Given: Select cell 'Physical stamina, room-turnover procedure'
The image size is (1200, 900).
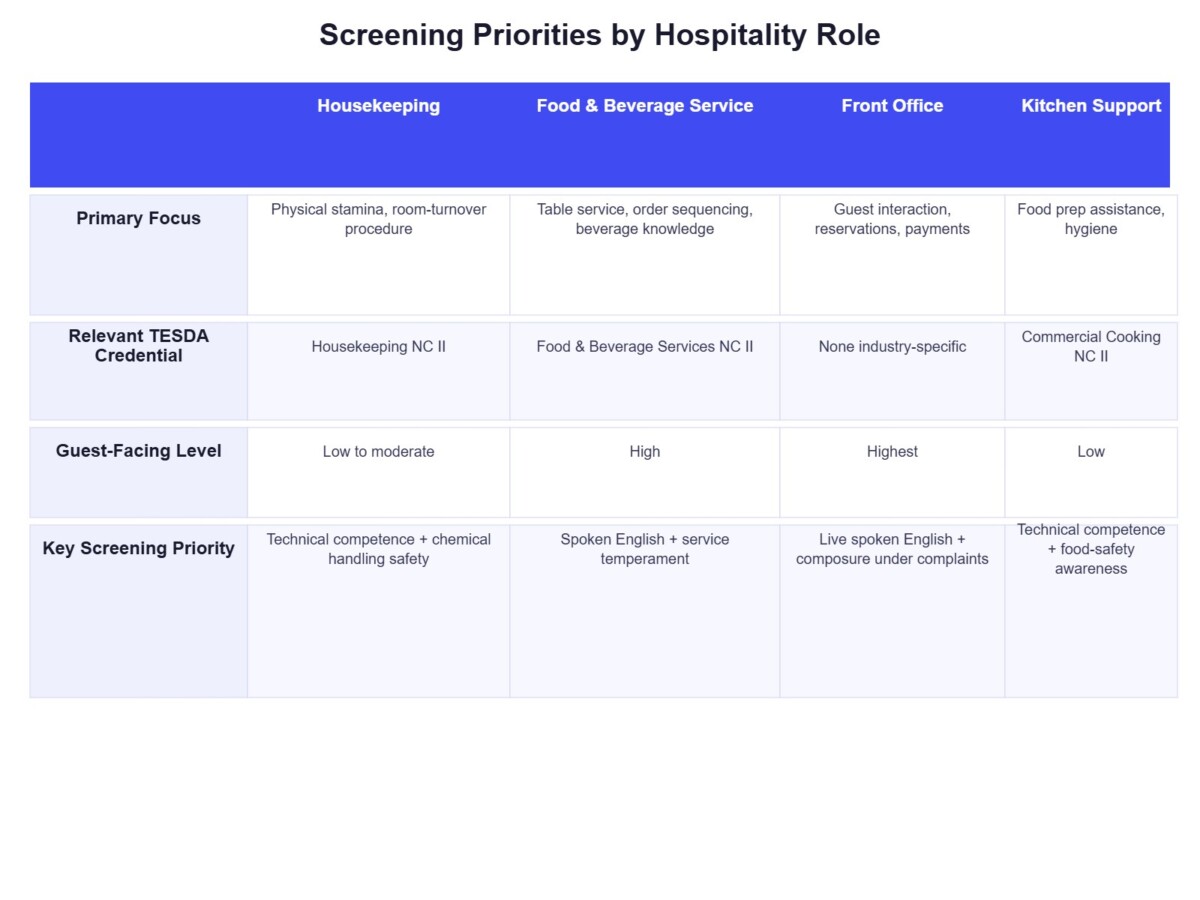Looking at the screenshot, I should point(379,255).
